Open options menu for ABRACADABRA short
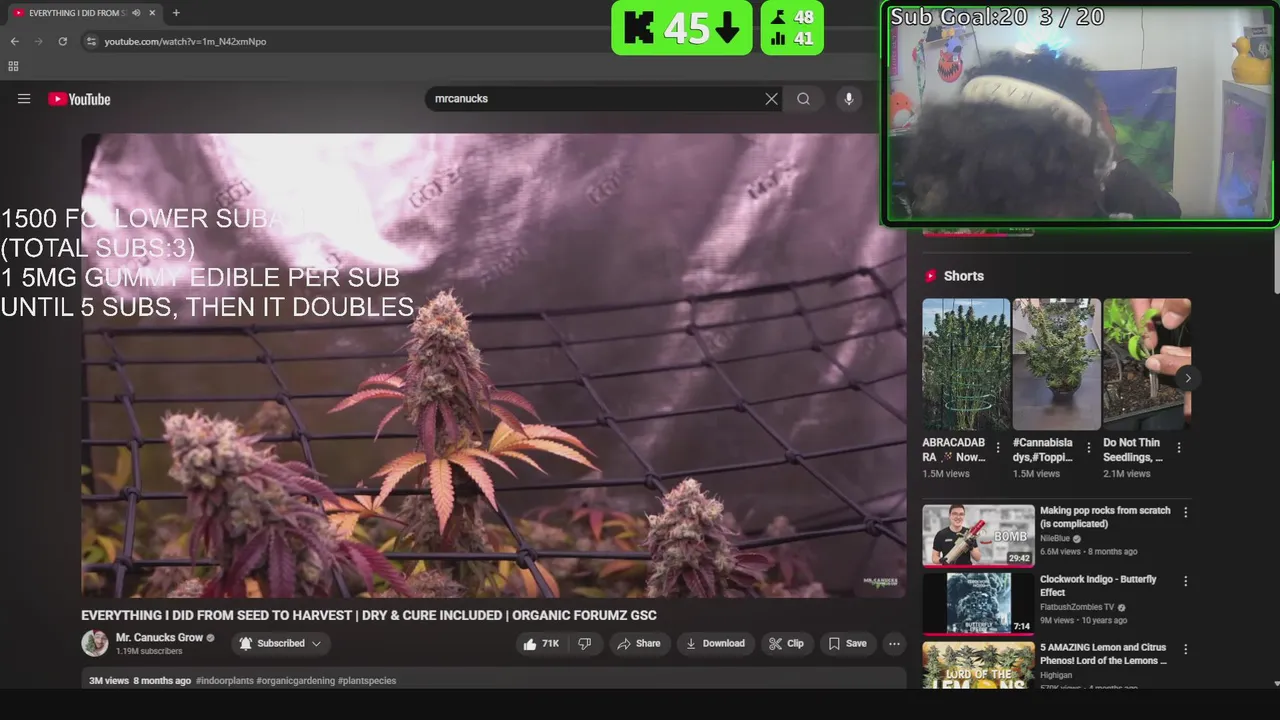The width and height of the screenshot is (1280, 720). pos(998,449)
